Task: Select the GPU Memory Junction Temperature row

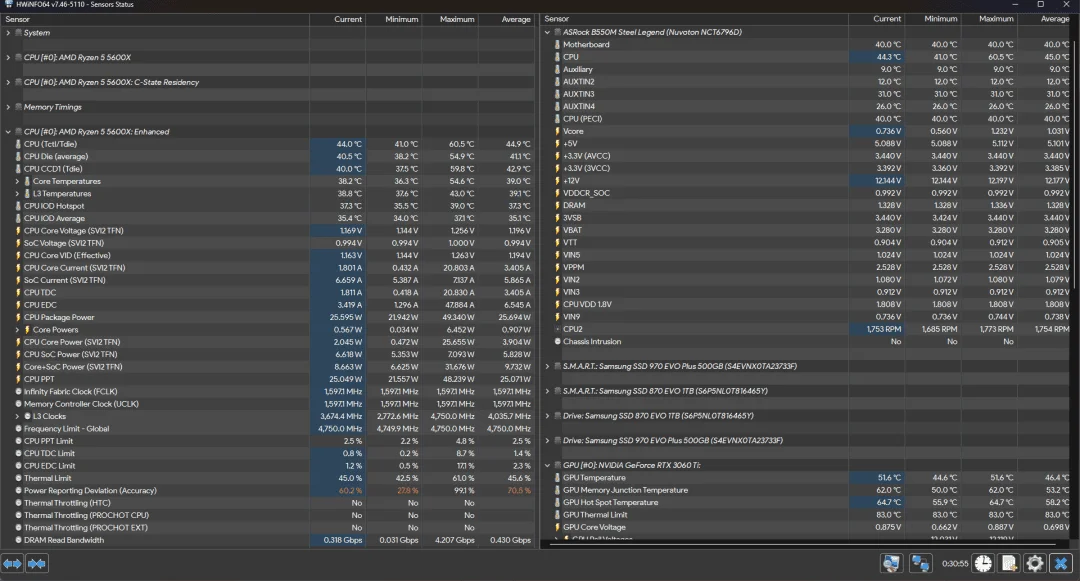Action: click(x=807, y=490)
